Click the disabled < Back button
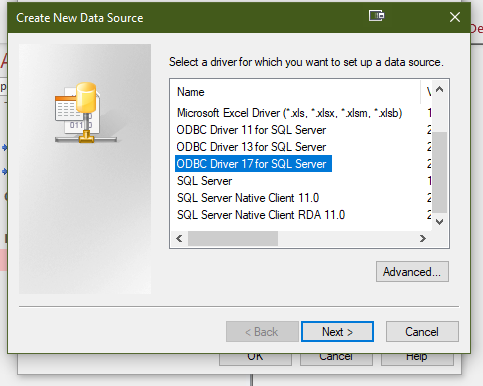 [262, 332]
